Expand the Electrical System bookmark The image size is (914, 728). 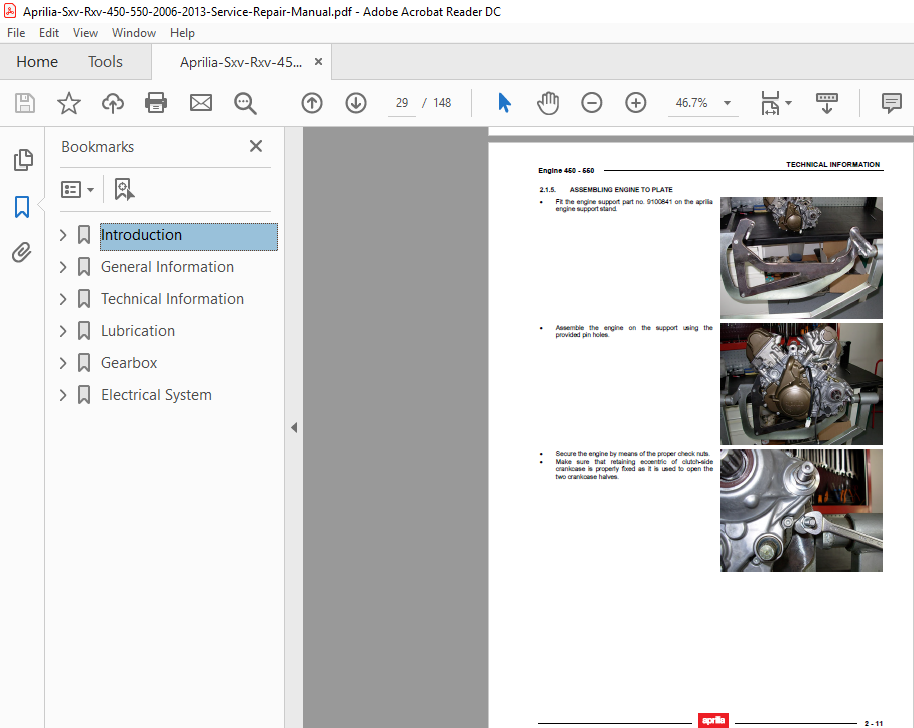tap(63, 396)
